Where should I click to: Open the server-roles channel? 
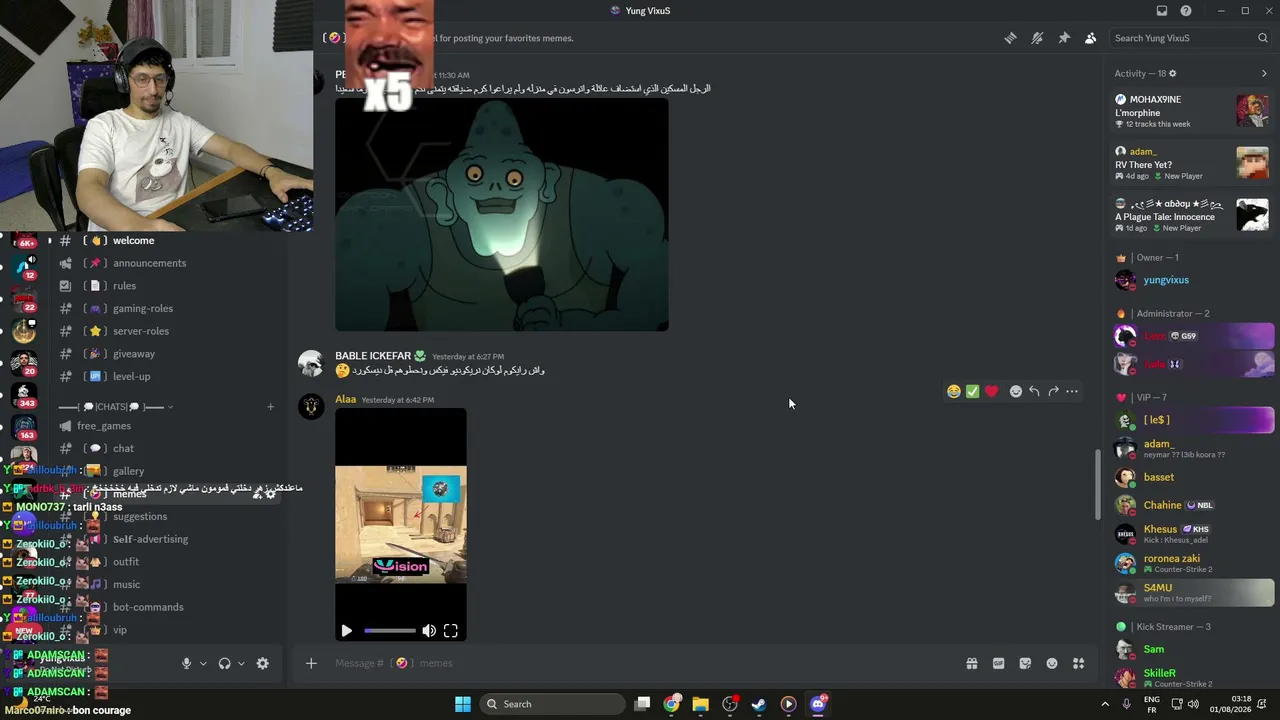coord(166,331)
